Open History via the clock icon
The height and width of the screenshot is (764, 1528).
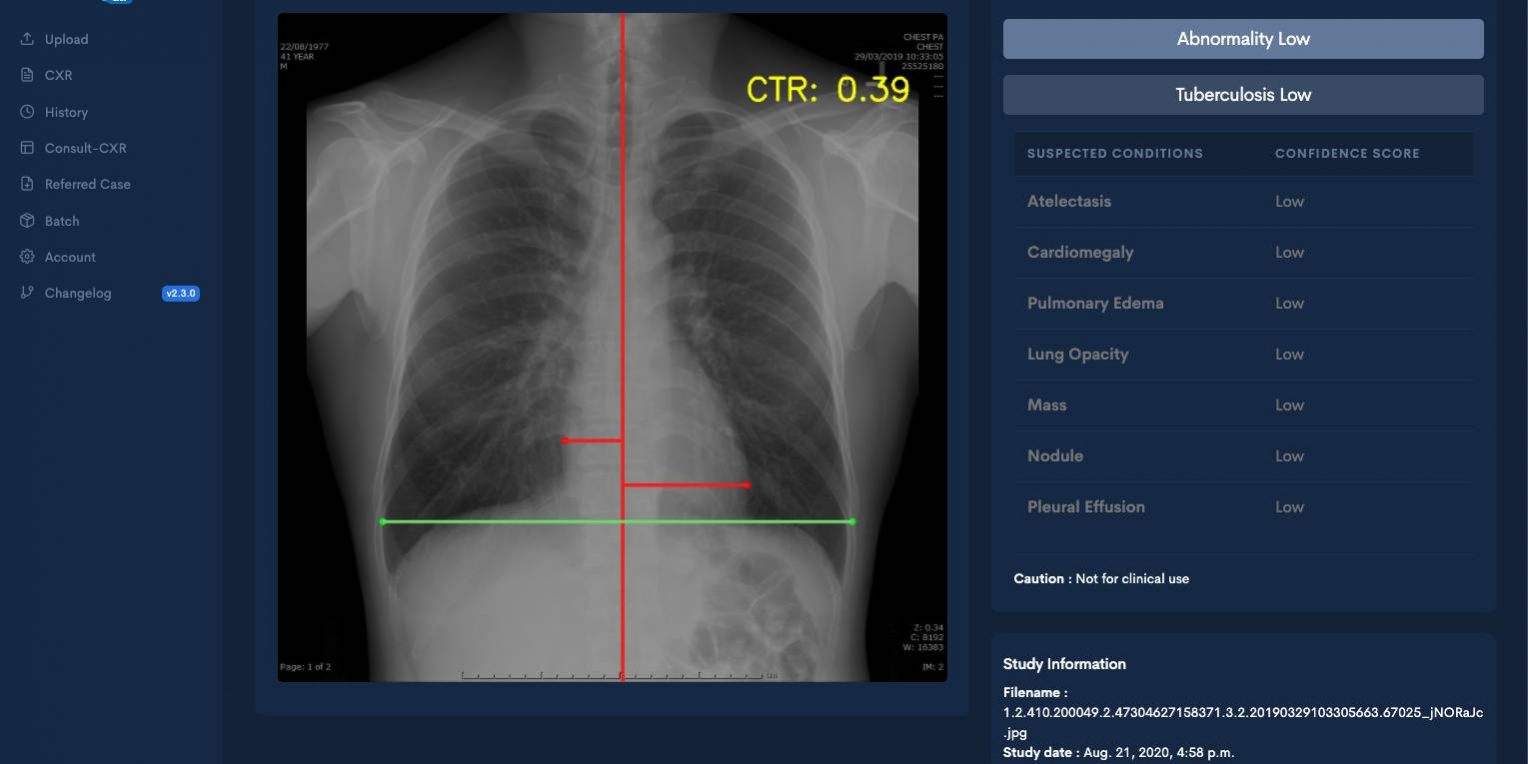tap(24, 111)
